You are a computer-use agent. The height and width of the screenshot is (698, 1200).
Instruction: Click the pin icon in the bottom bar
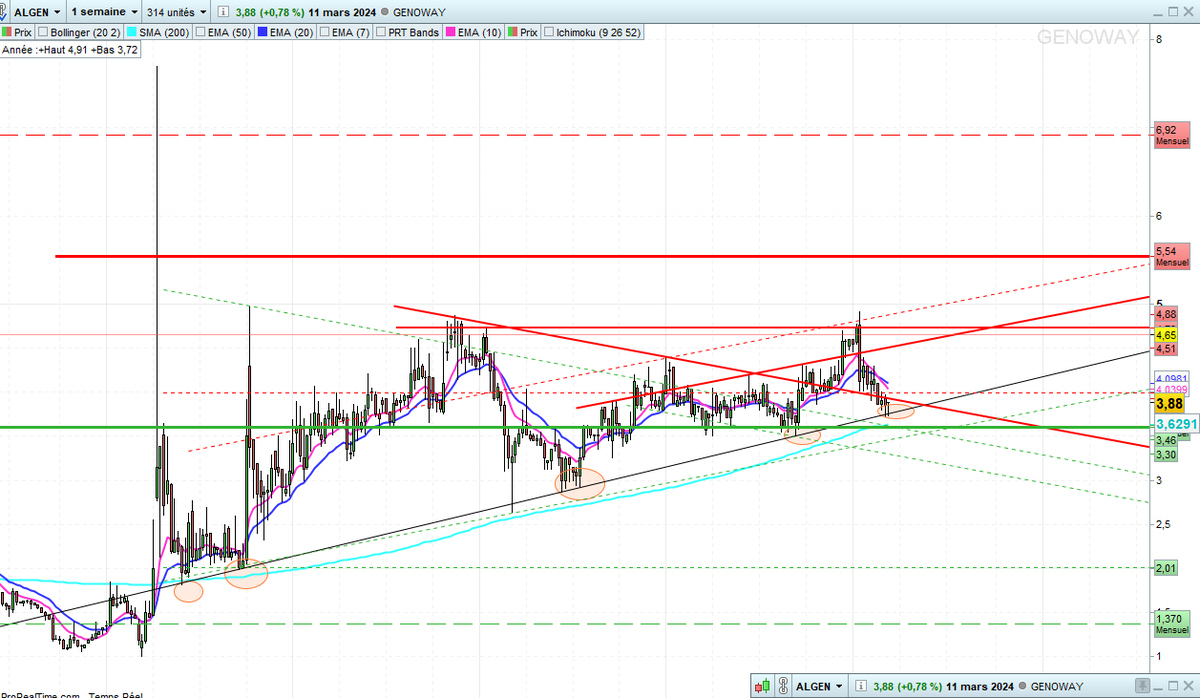tap(1143, 686)
